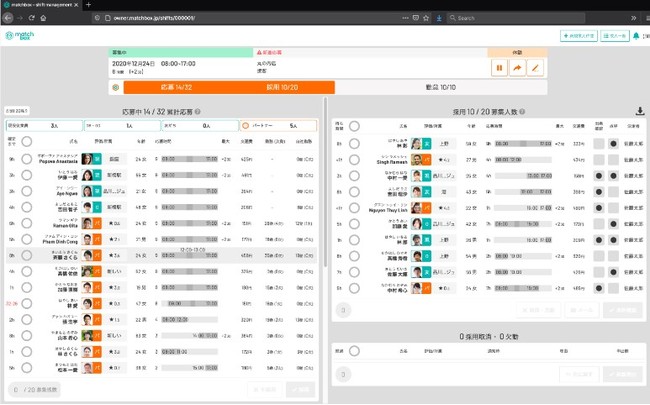Expand the browser toolbar overflow chevron
Viewport: 650px width, 405px height.
[x=633, y=18]
